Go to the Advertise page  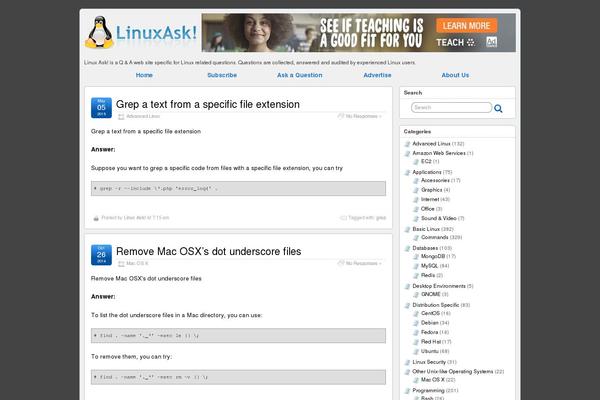(x=377, y=75)
